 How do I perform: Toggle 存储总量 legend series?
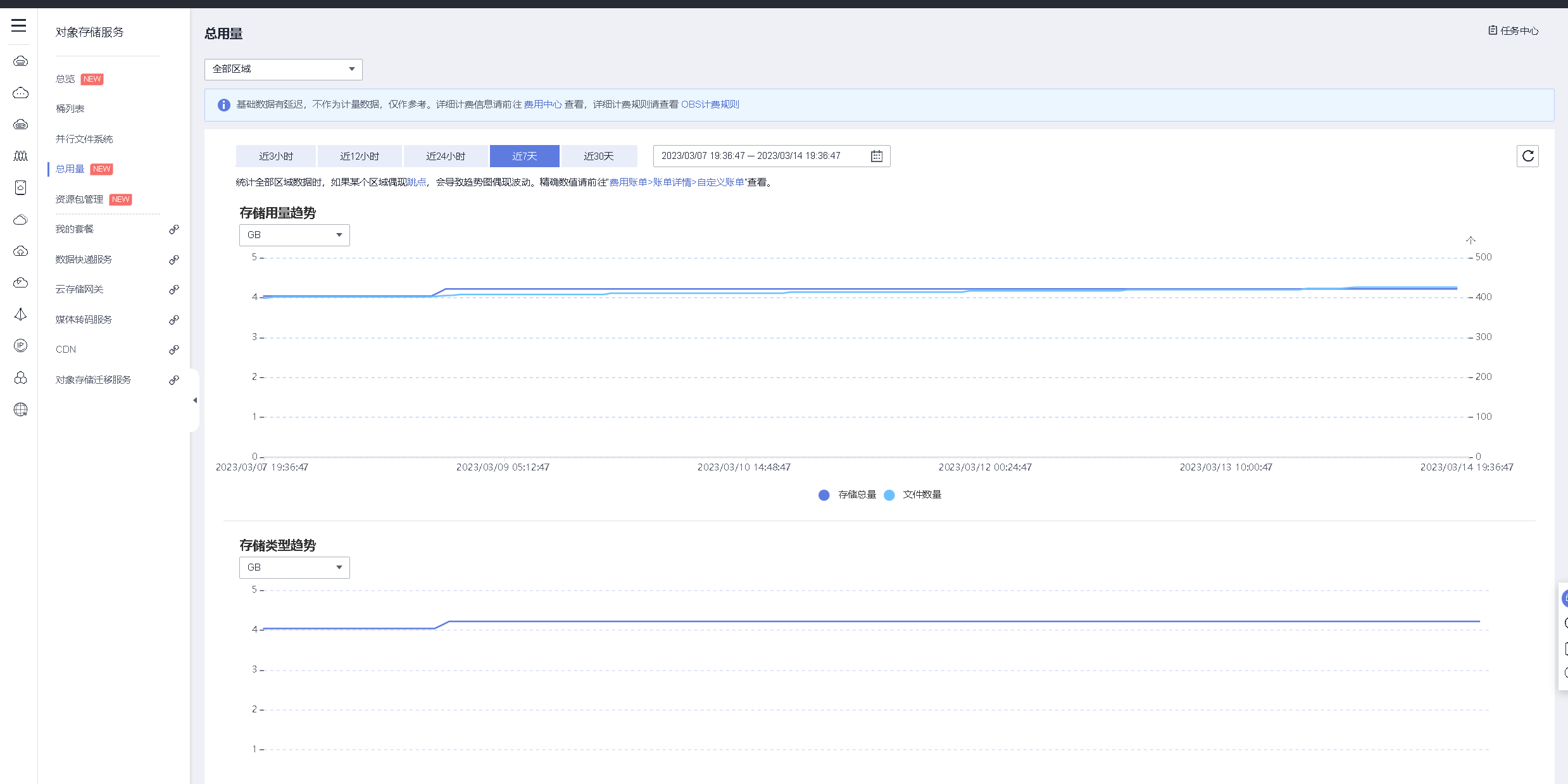[848, 495]
